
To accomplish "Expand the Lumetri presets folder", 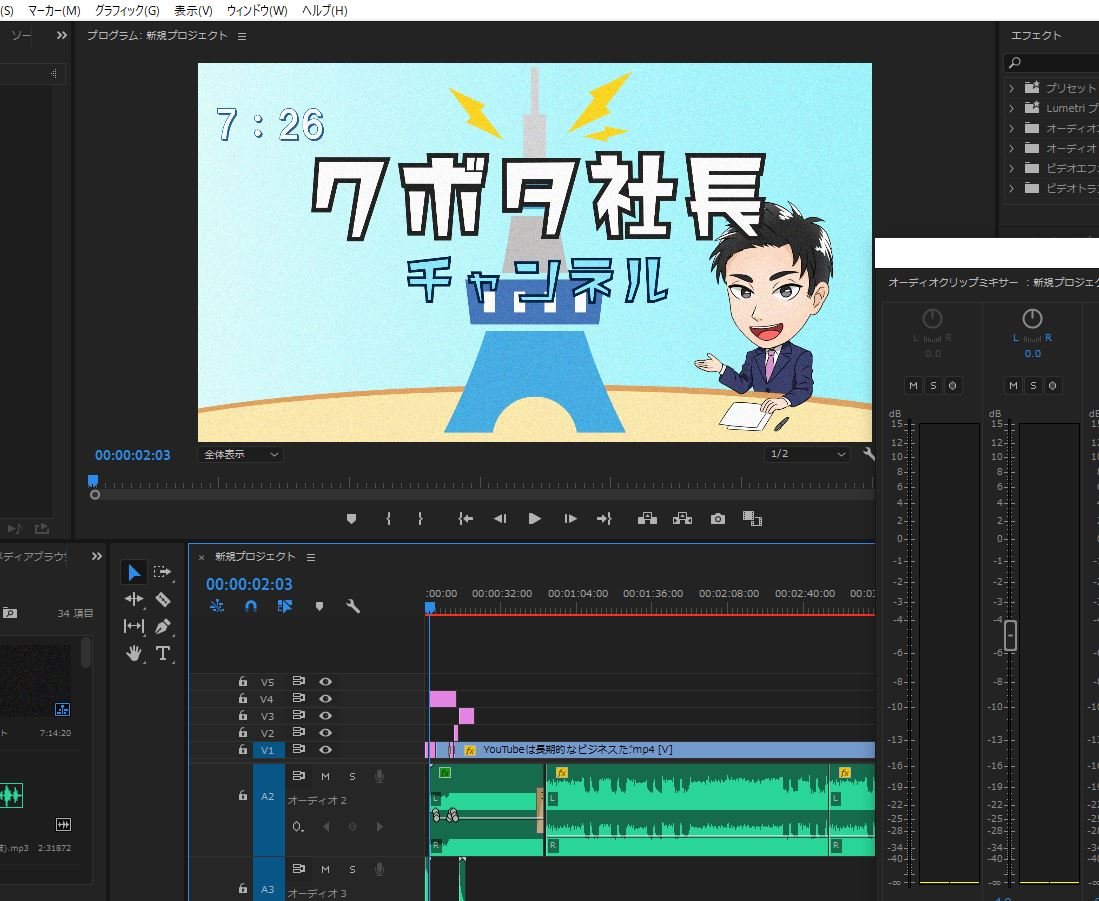I will coord(1011,108).
